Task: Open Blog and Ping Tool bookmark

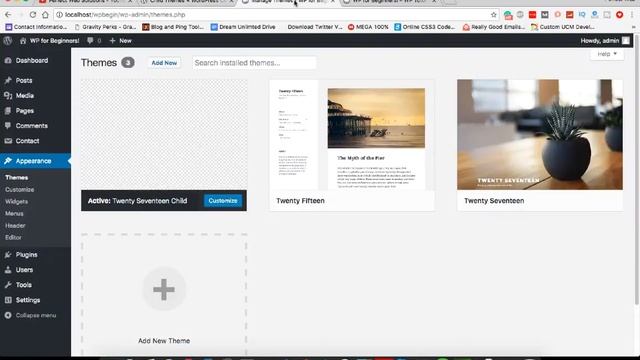Action: pos(173,27)
